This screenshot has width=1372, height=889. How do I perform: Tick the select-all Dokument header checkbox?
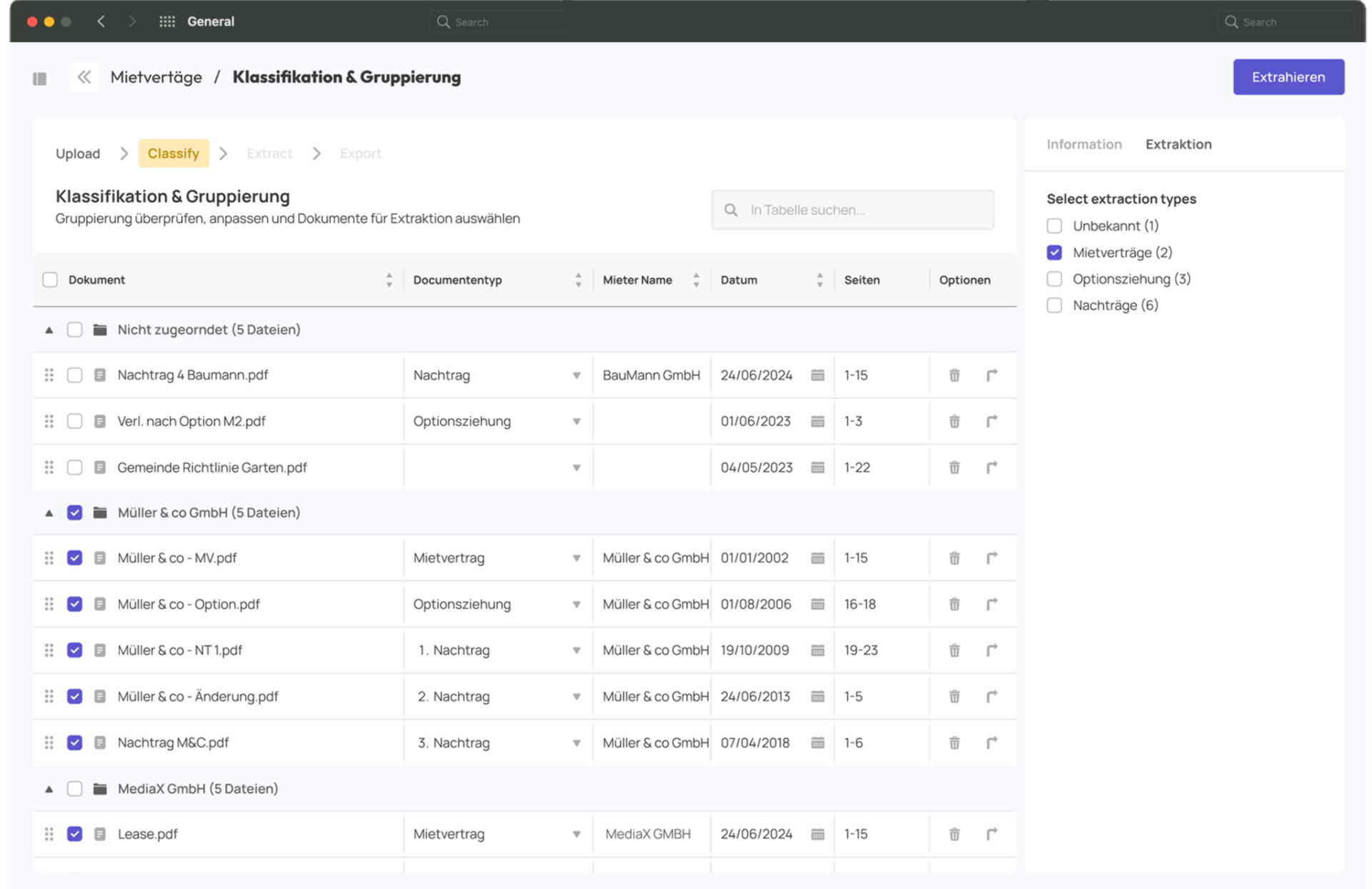click(50, 280)
